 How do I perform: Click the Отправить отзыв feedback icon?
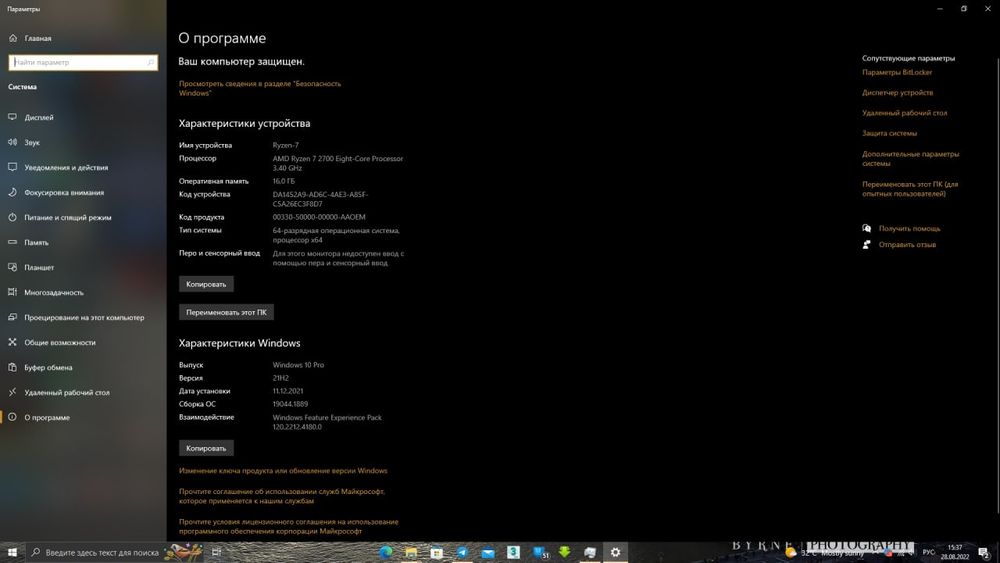867,244
